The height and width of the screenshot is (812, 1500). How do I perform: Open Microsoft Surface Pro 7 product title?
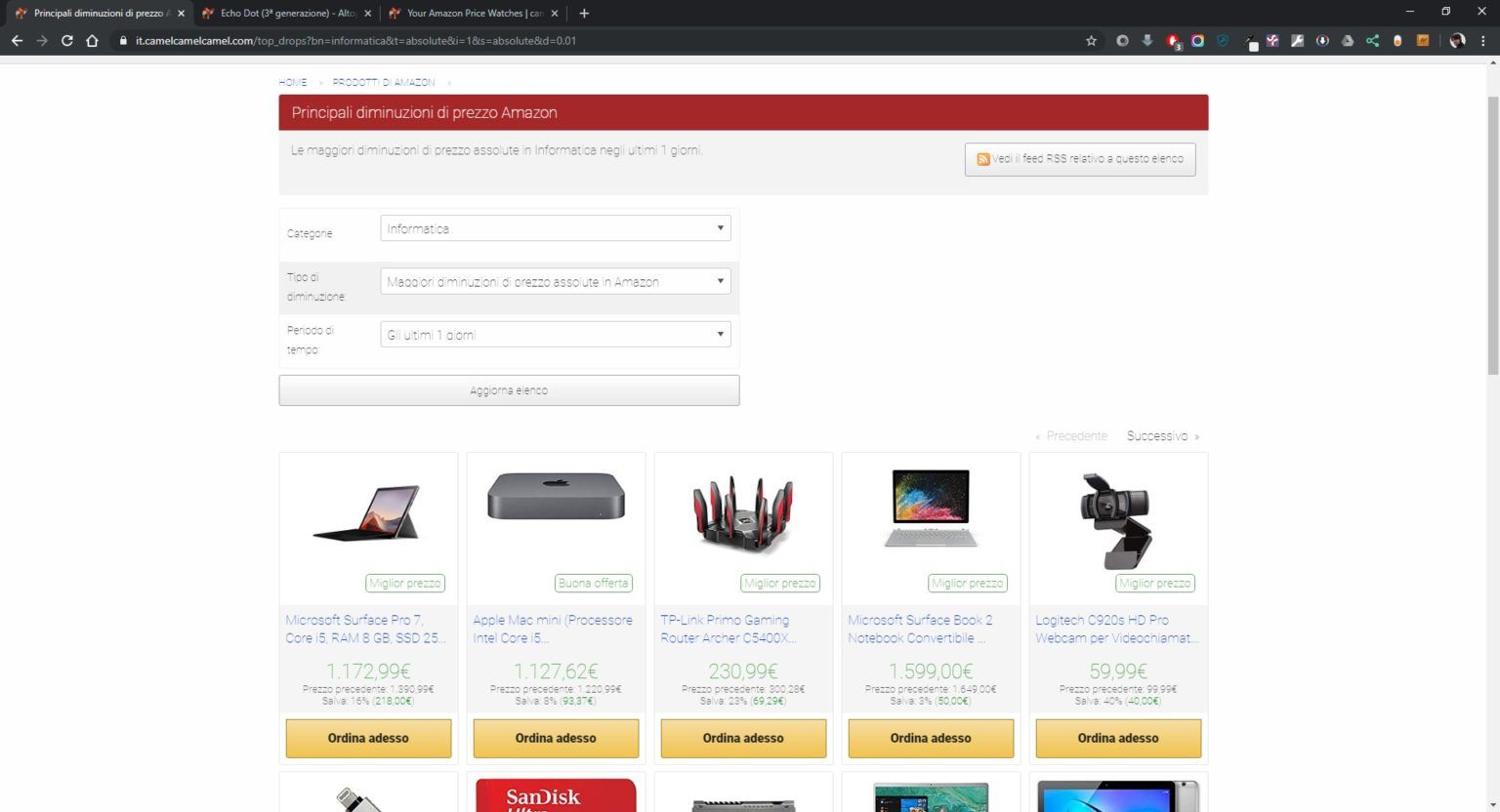365,629
